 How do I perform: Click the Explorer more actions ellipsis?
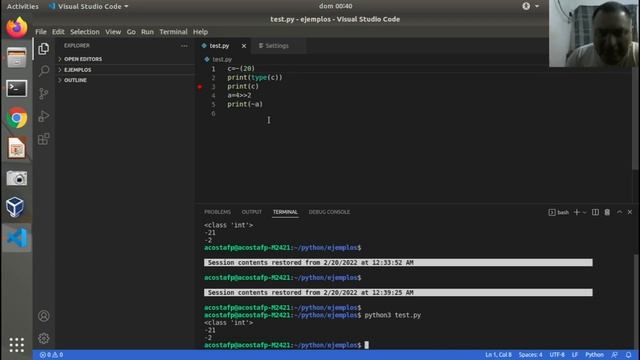pyautogui.click(x=184, y=46)
